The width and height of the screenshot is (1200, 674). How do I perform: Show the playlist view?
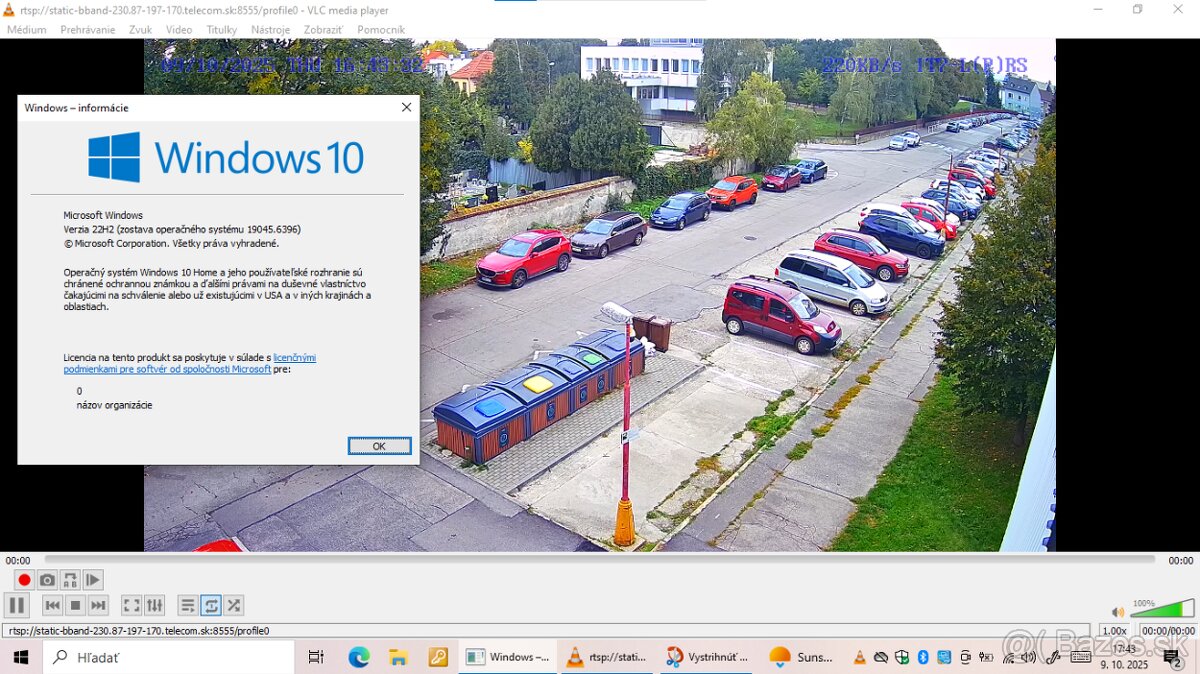point(188,605)
